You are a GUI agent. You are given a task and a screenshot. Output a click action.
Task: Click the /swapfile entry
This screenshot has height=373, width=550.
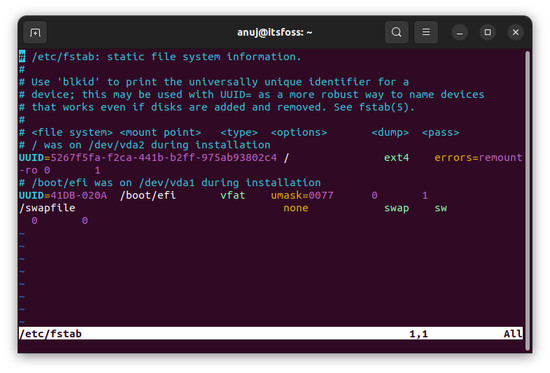tap(47, 208)
